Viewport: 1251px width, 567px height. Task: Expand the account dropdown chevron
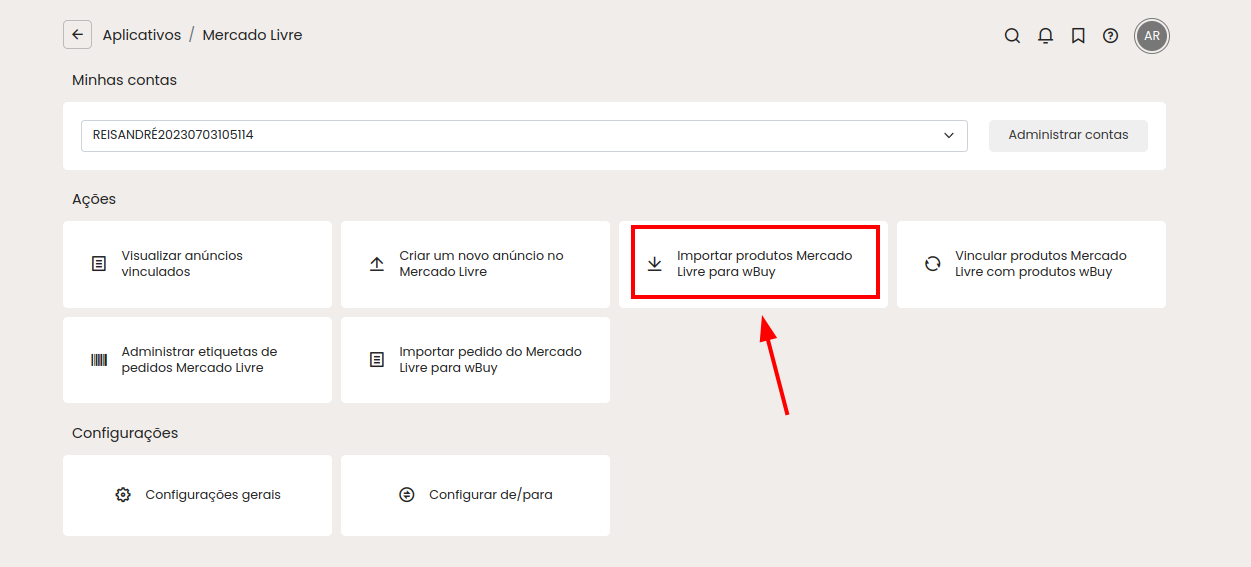949,135
